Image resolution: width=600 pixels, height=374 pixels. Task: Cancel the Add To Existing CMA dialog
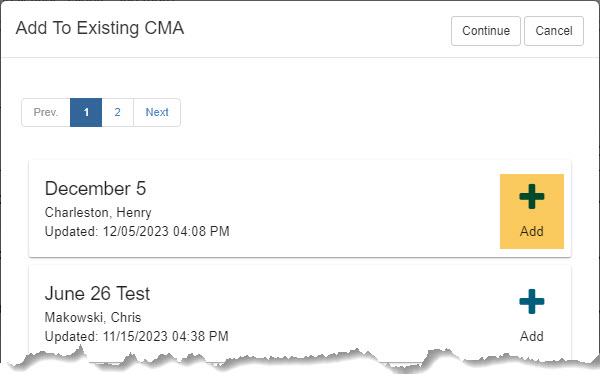pos(554,31)
